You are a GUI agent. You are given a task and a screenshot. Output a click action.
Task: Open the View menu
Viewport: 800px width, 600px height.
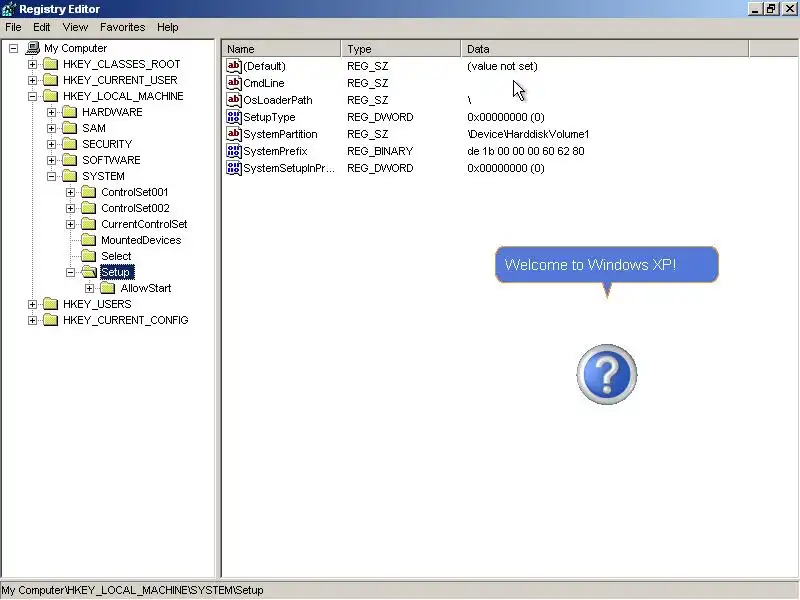pos(75,27)
